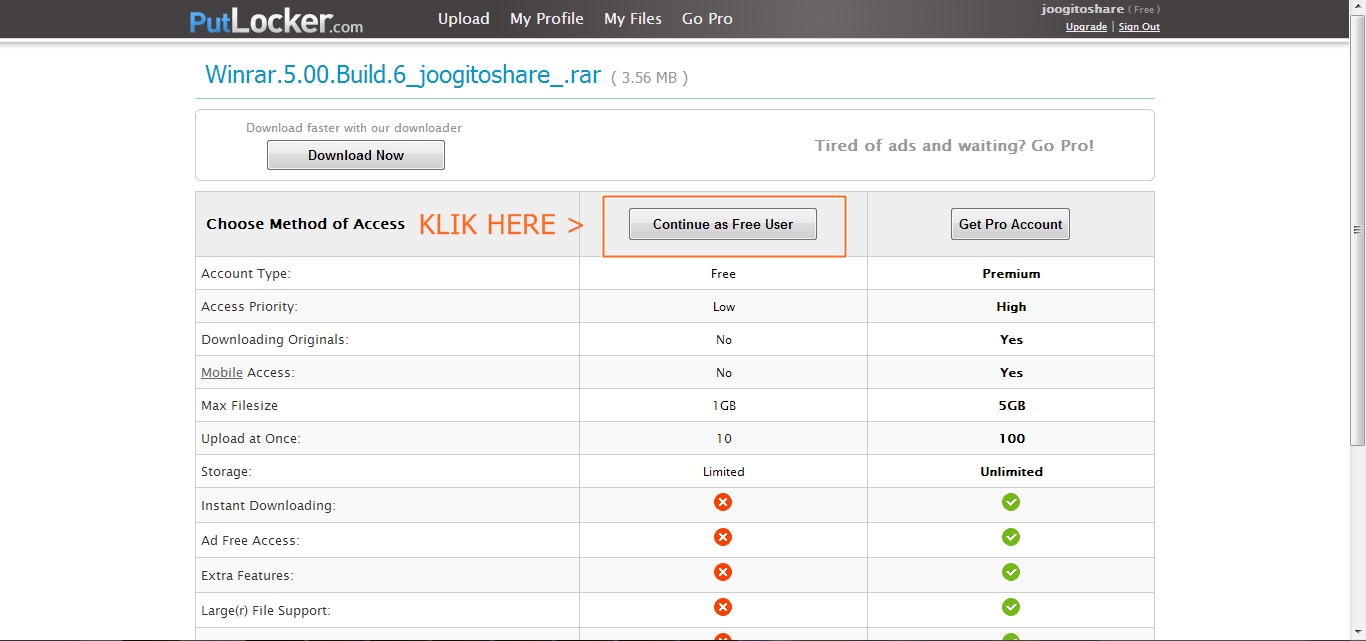Click Continue as Free User button
Viewport: 1366px width, 641px height.
coord(723,224)
